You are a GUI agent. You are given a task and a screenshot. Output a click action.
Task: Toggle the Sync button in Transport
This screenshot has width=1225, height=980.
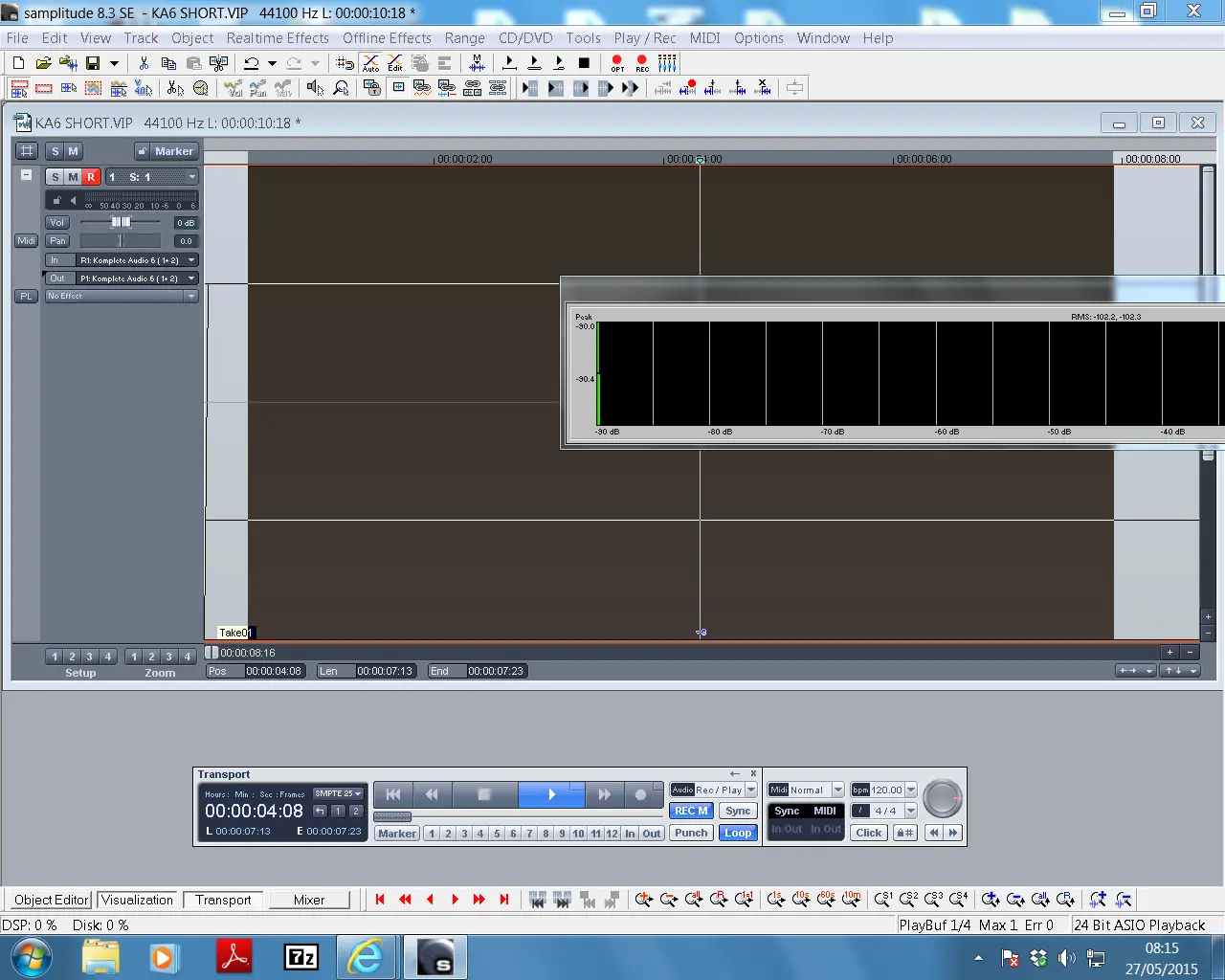coord(738,811)
